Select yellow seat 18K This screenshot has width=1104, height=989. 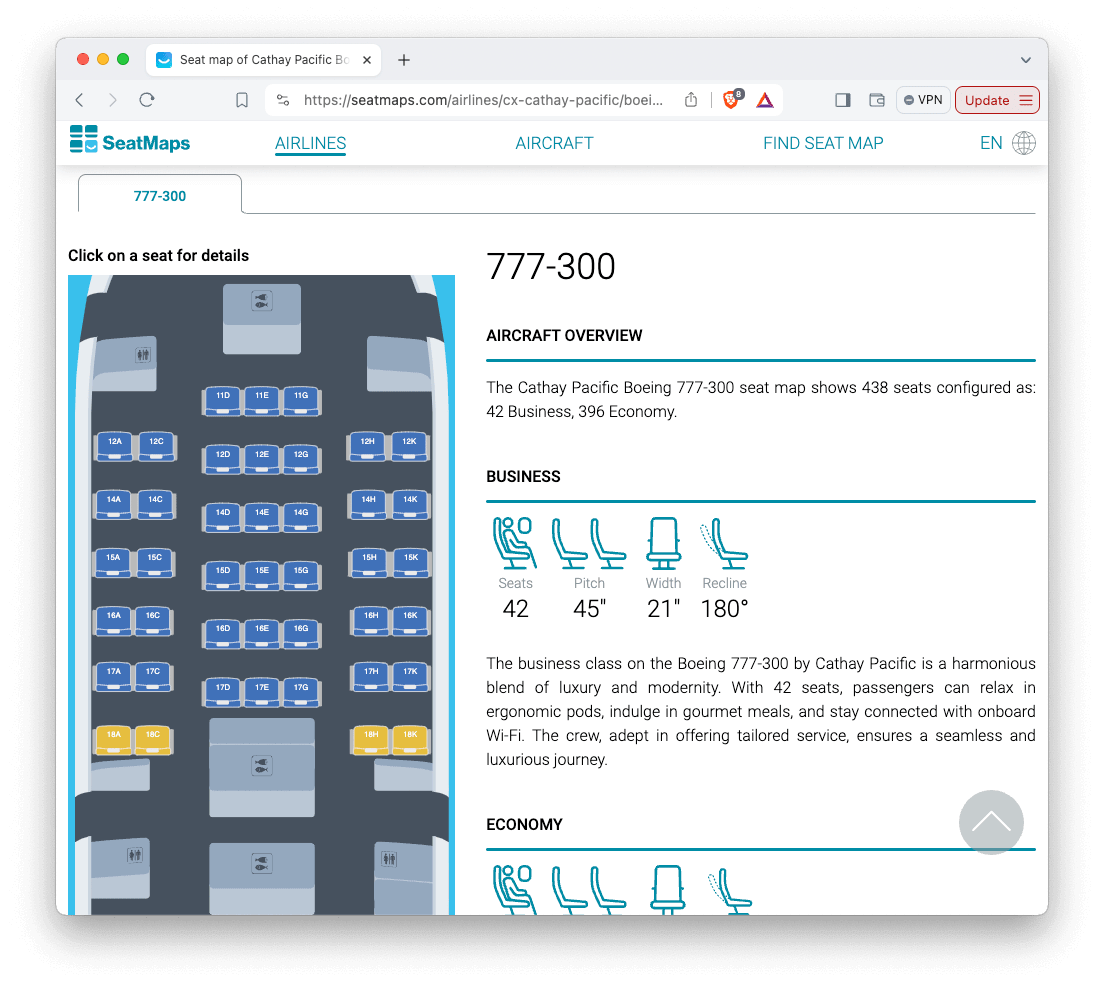coord(410,740)
